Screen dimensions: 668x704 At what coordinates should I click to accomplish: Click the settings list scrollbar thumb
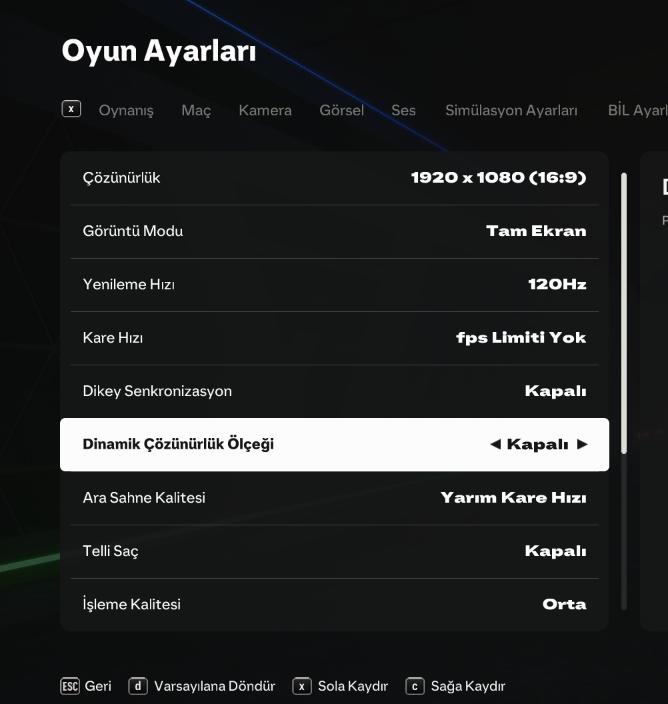tap(624, 313)
